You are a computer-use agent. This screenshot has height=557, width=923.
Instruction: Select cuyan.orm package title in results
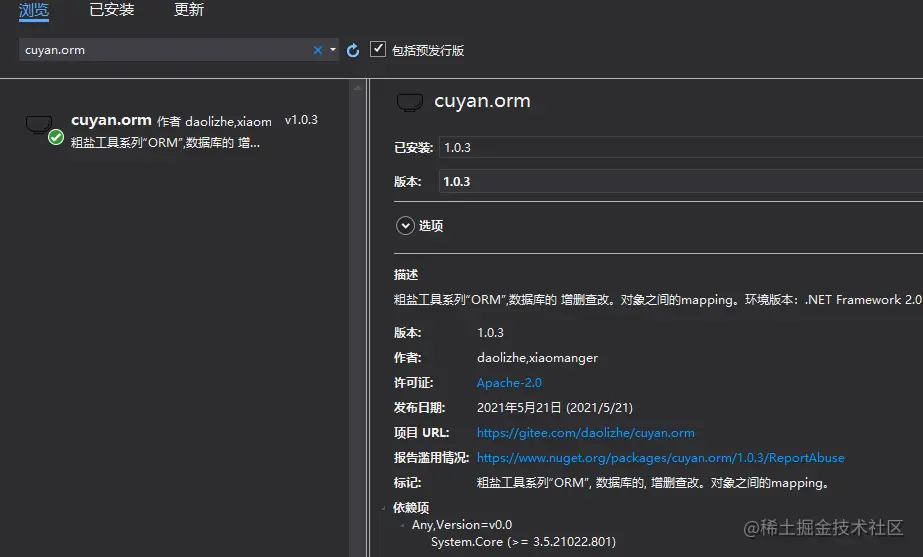tap(111, 120)
